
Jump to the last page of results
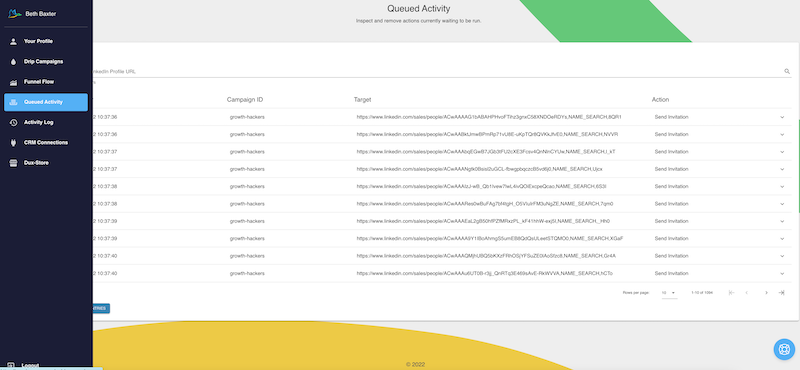[x=781, y=292]
